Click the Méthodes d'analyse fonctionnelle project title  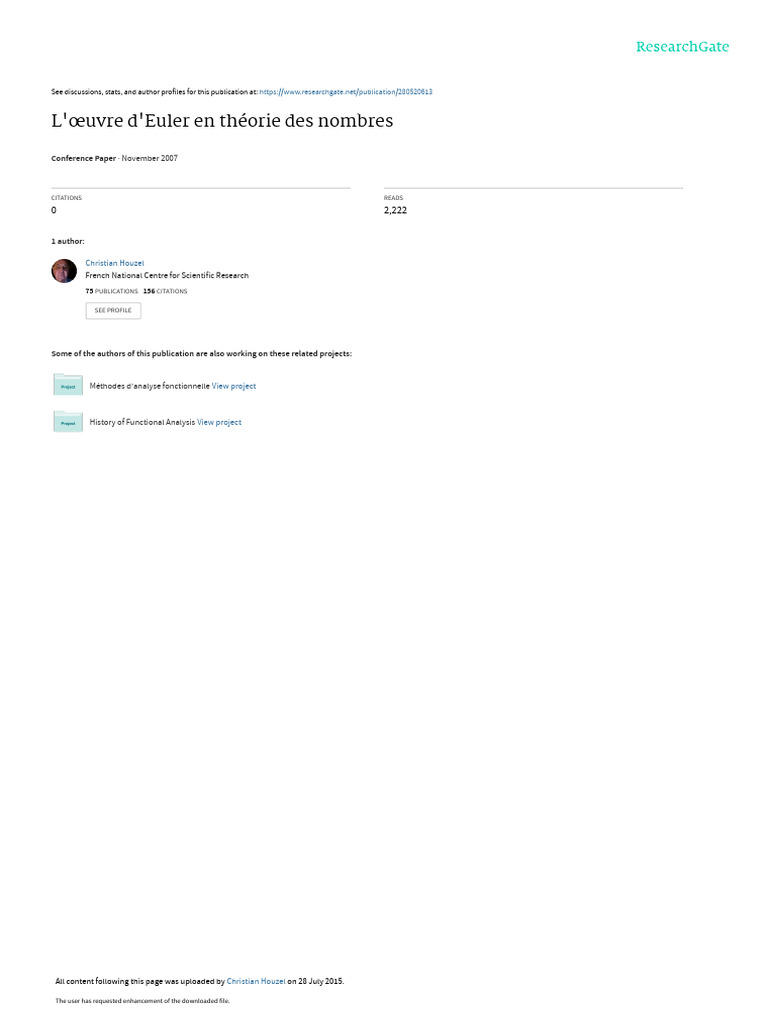pos(150,386)
